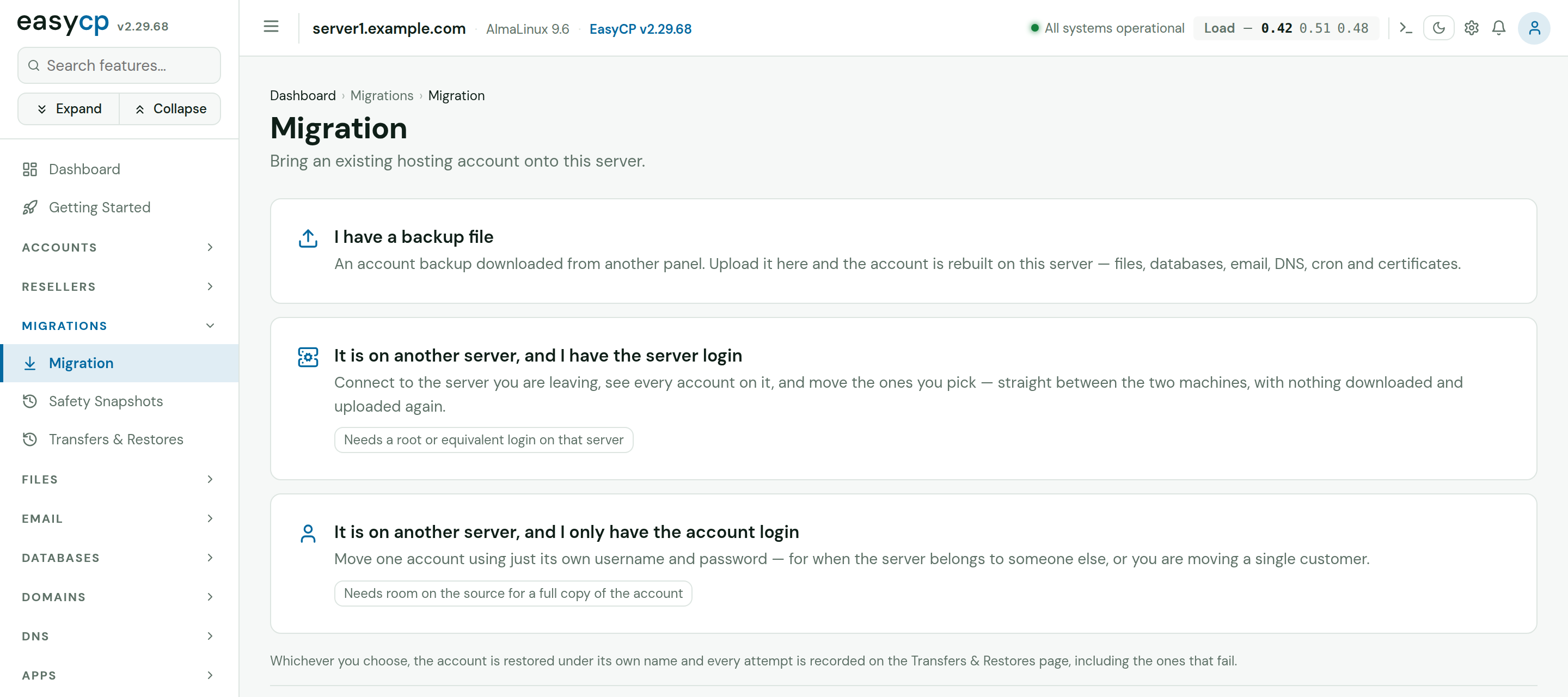
Task: Follow the Migrations breadcrumb link
Action: [382, 96]
